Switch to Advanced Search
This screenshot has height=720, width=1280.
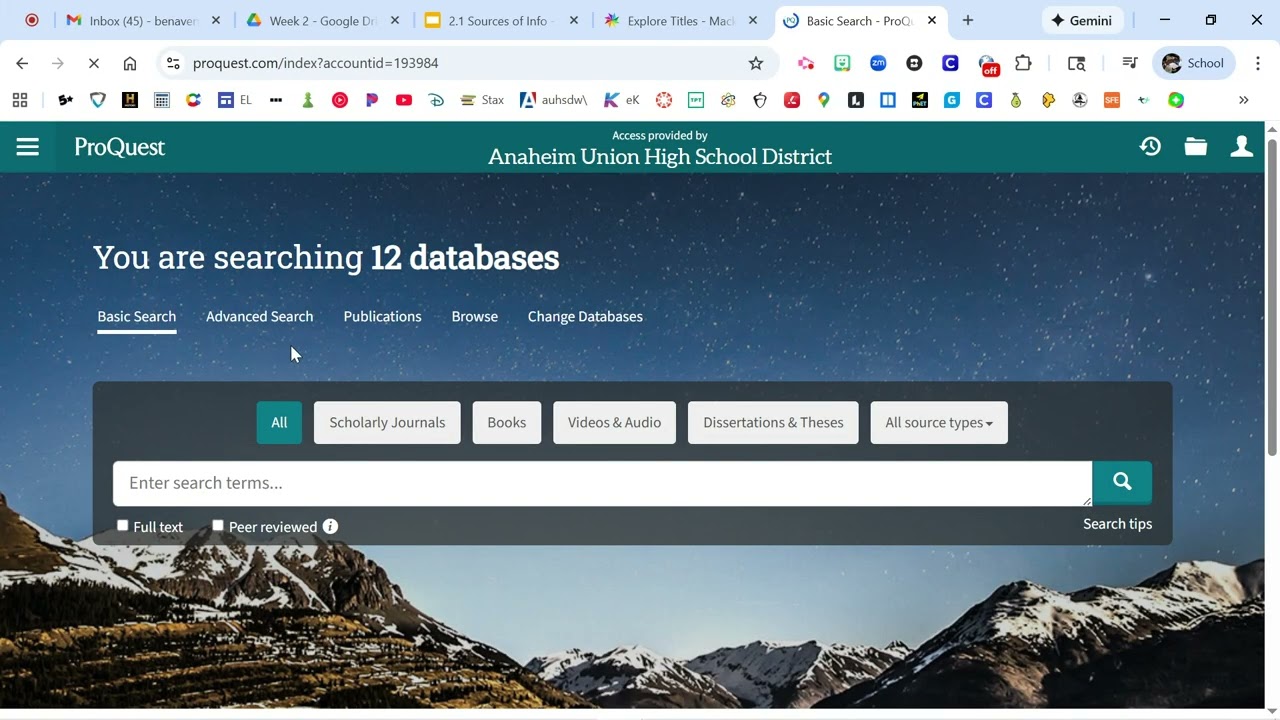(x=260, y=316)
